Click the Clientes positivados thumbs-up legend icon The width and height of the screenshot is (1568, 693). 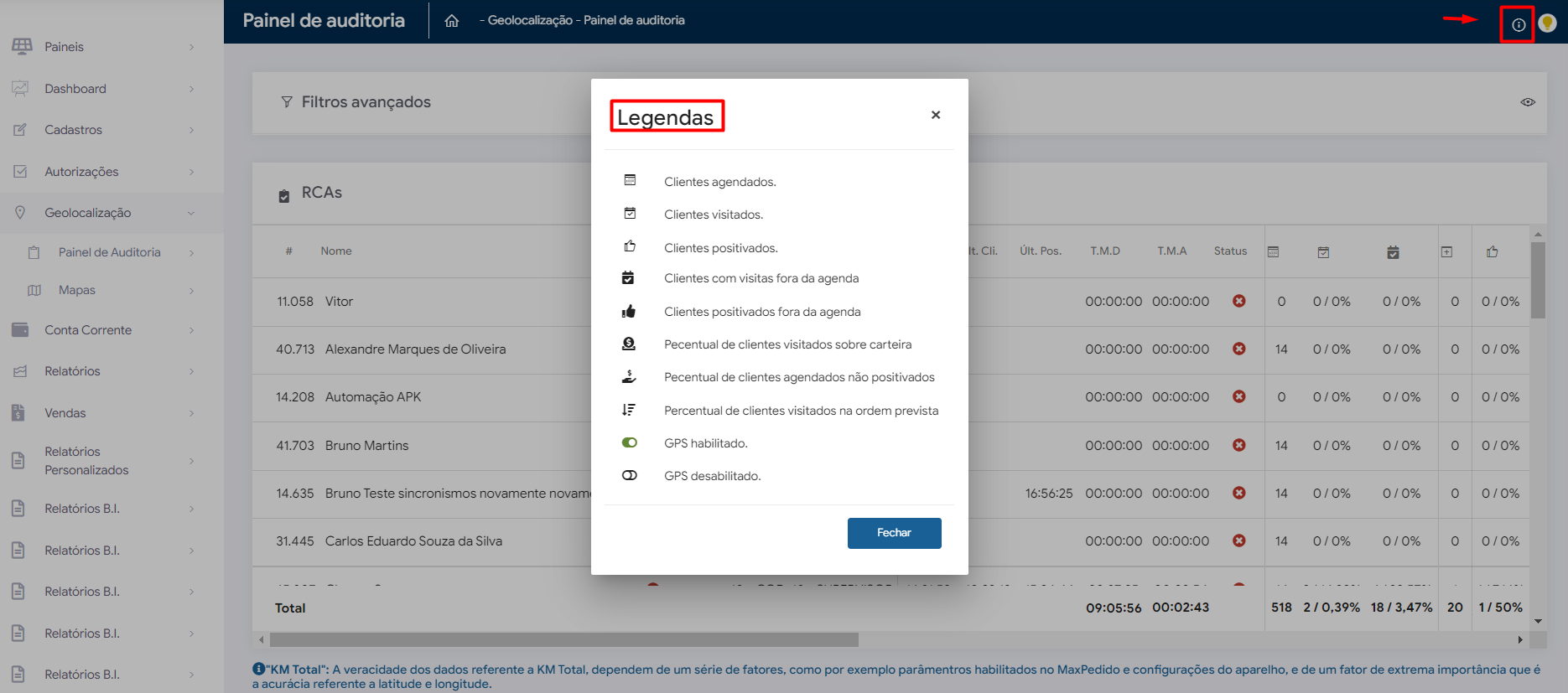pos(630,246)
